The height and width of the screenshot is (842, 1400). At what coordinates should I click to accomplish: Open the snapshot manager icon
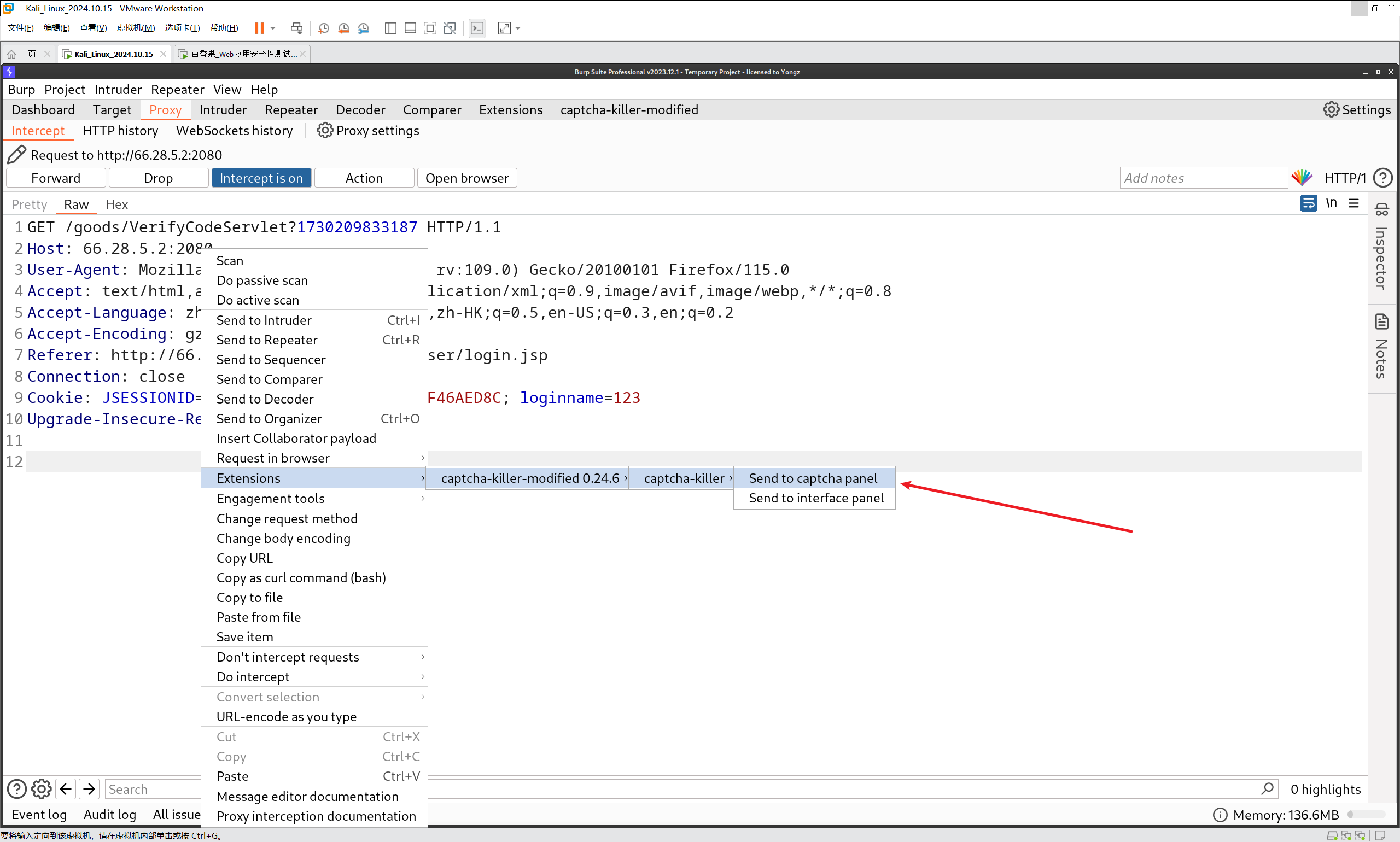tap(364, 28)
